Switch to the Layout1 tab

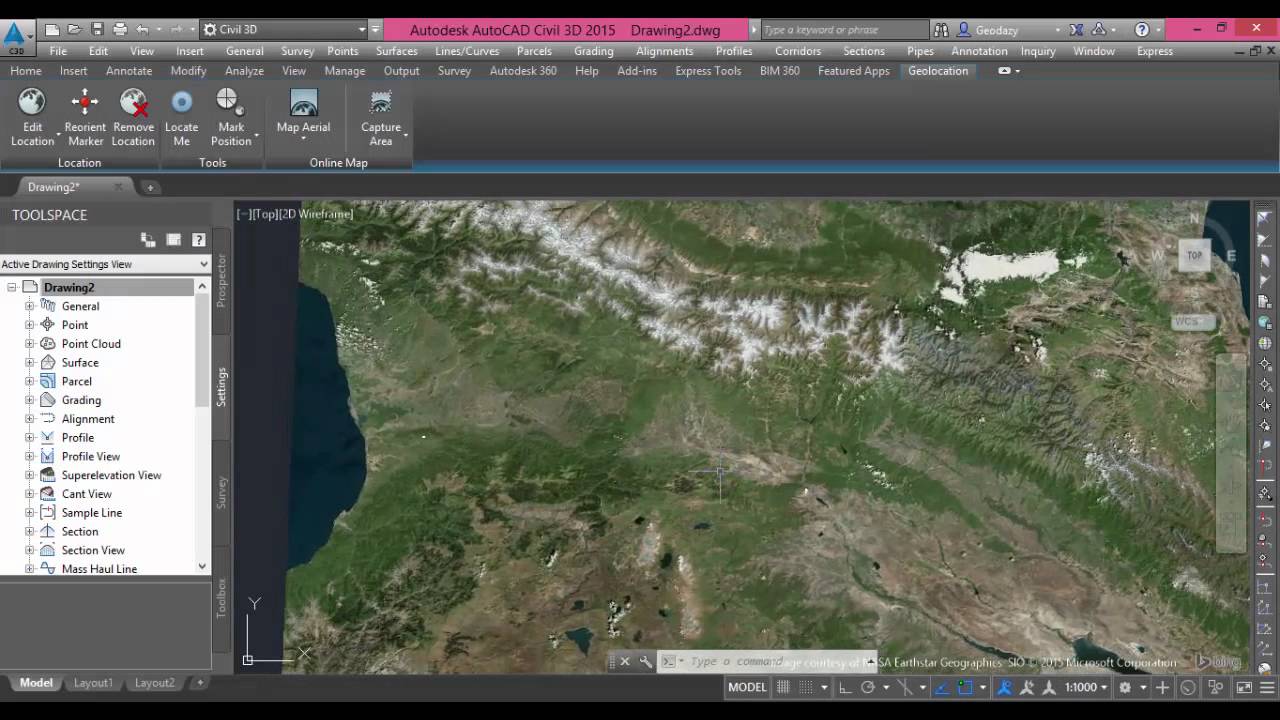coord(93,683)
